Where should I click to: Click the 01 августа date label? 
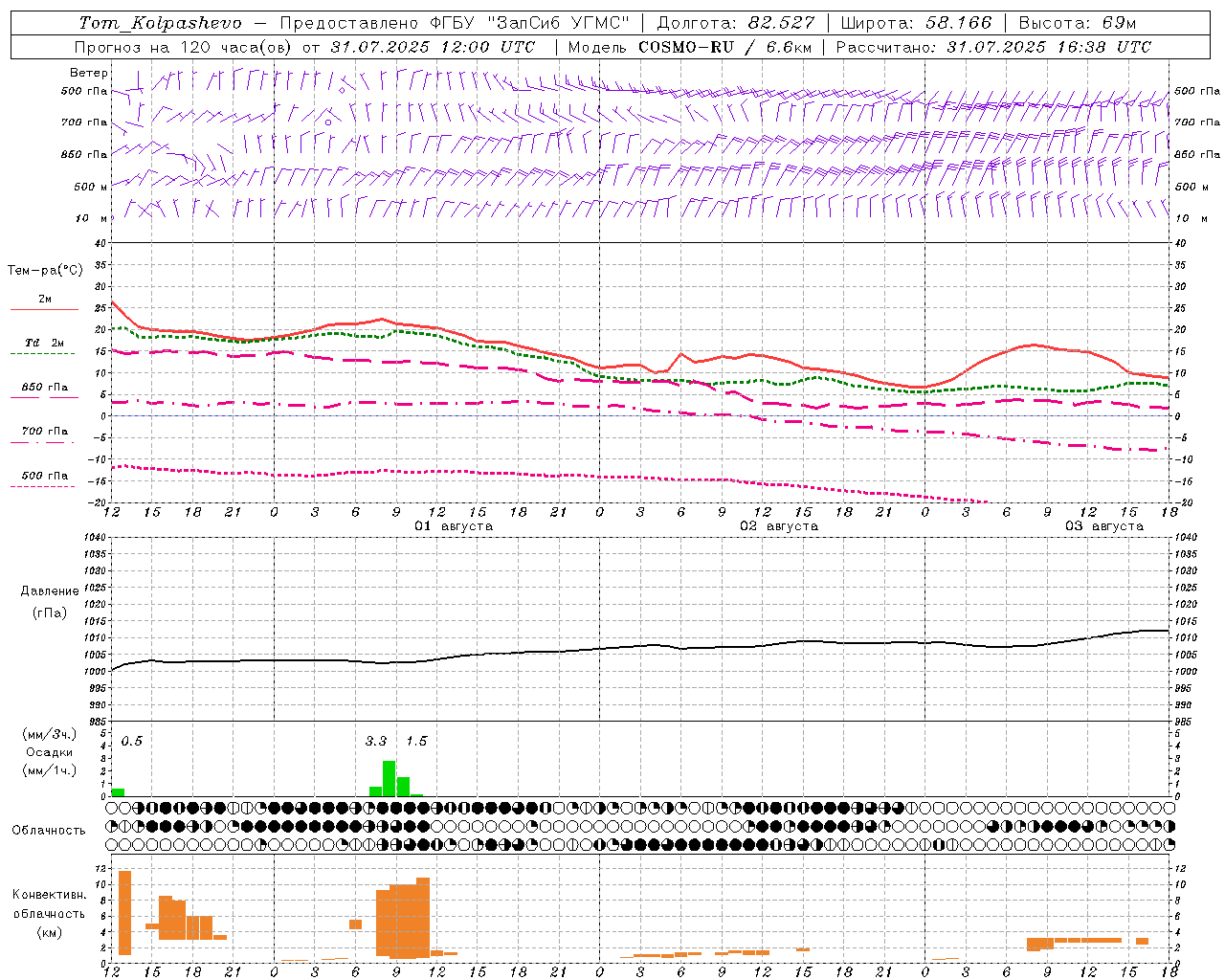click(454, 526)
